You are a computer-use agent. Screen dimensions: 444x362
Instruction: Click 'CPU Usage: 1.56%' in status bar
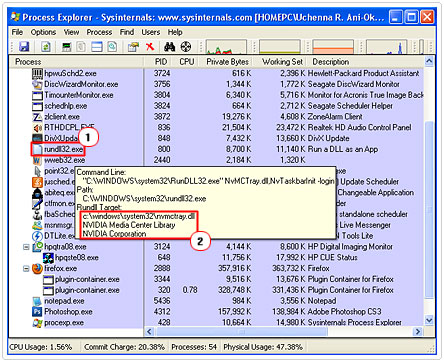(41, 347)
